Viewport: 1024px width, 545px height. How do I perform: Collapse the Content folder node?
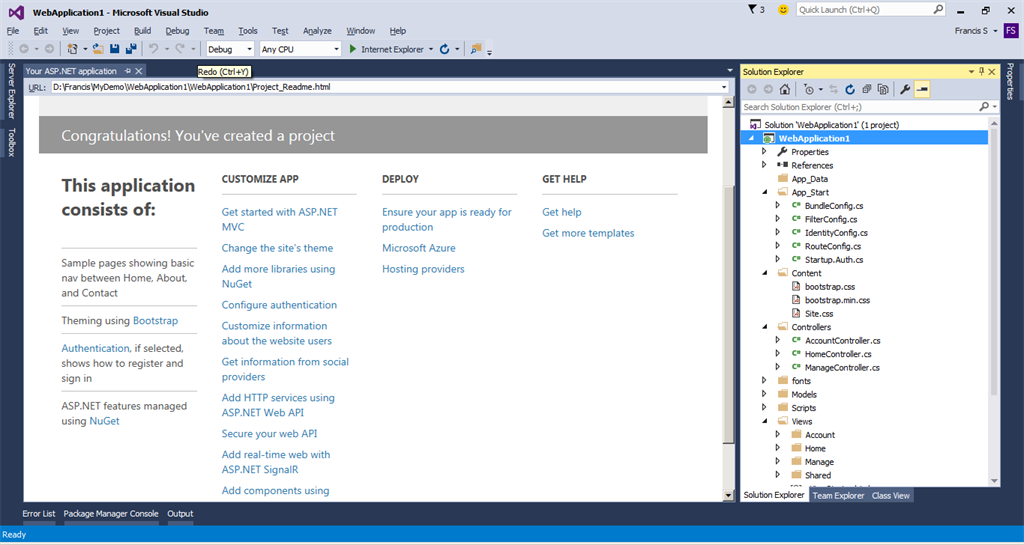(765, 273)
